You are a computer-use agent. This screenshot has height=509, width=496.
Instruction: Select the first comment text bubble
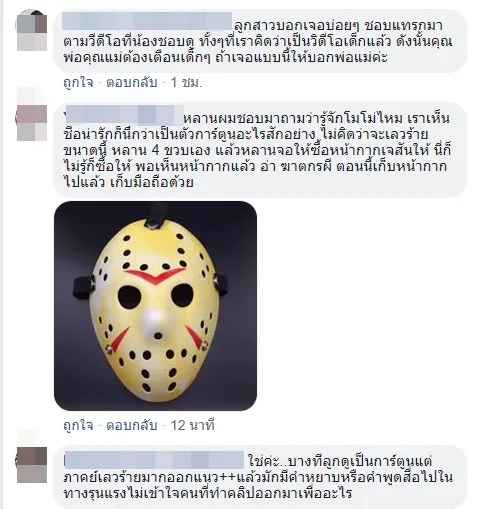260,41
